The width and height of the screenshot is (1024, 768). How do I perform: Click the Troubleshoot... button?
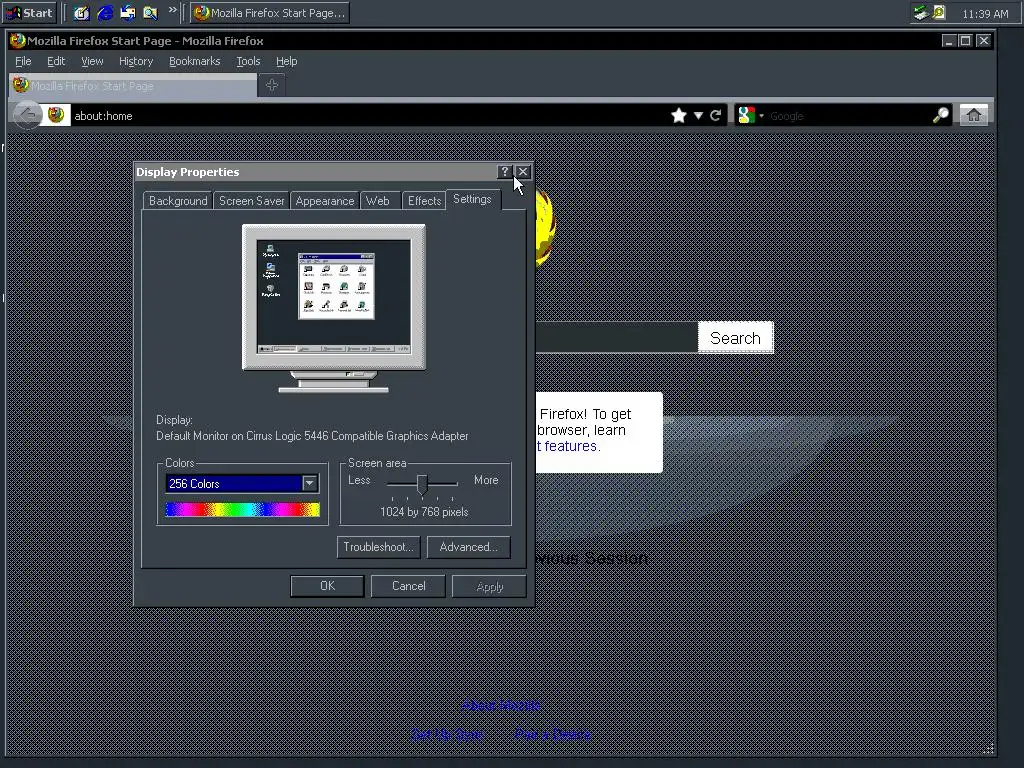(x=378, y=547)
